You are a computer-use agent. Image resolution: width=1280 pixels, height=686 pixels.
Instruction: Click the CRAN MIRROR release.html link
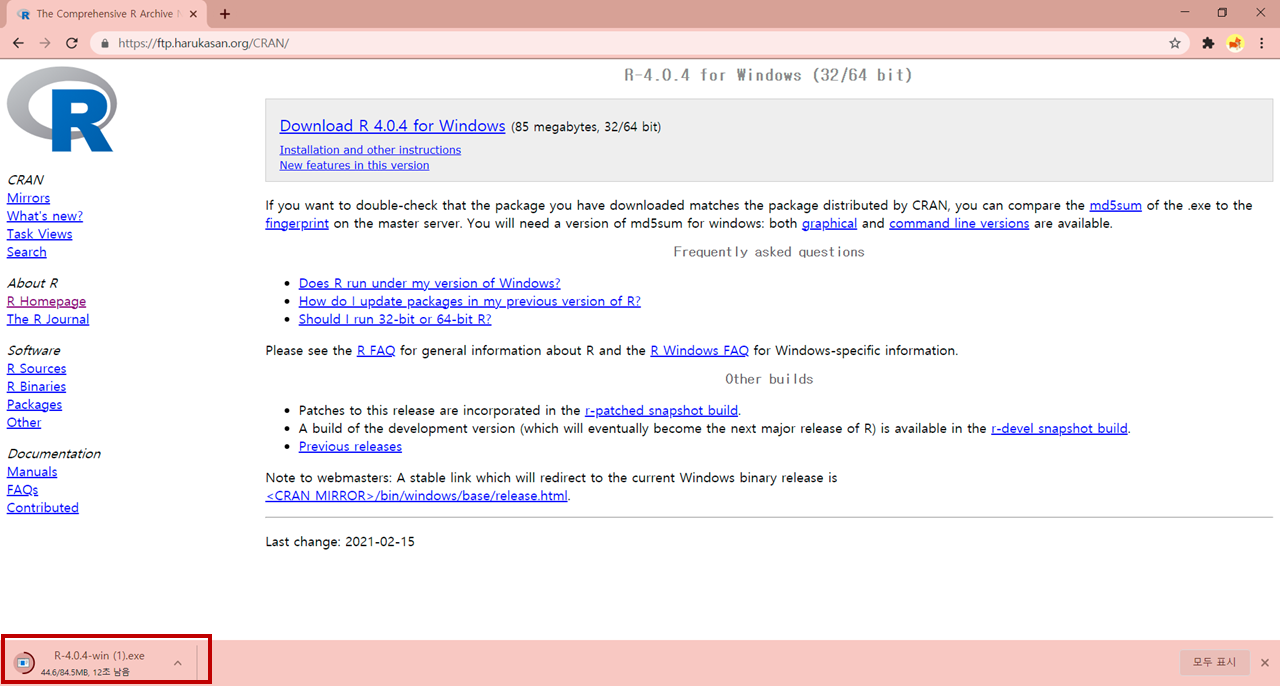[417, 496]
